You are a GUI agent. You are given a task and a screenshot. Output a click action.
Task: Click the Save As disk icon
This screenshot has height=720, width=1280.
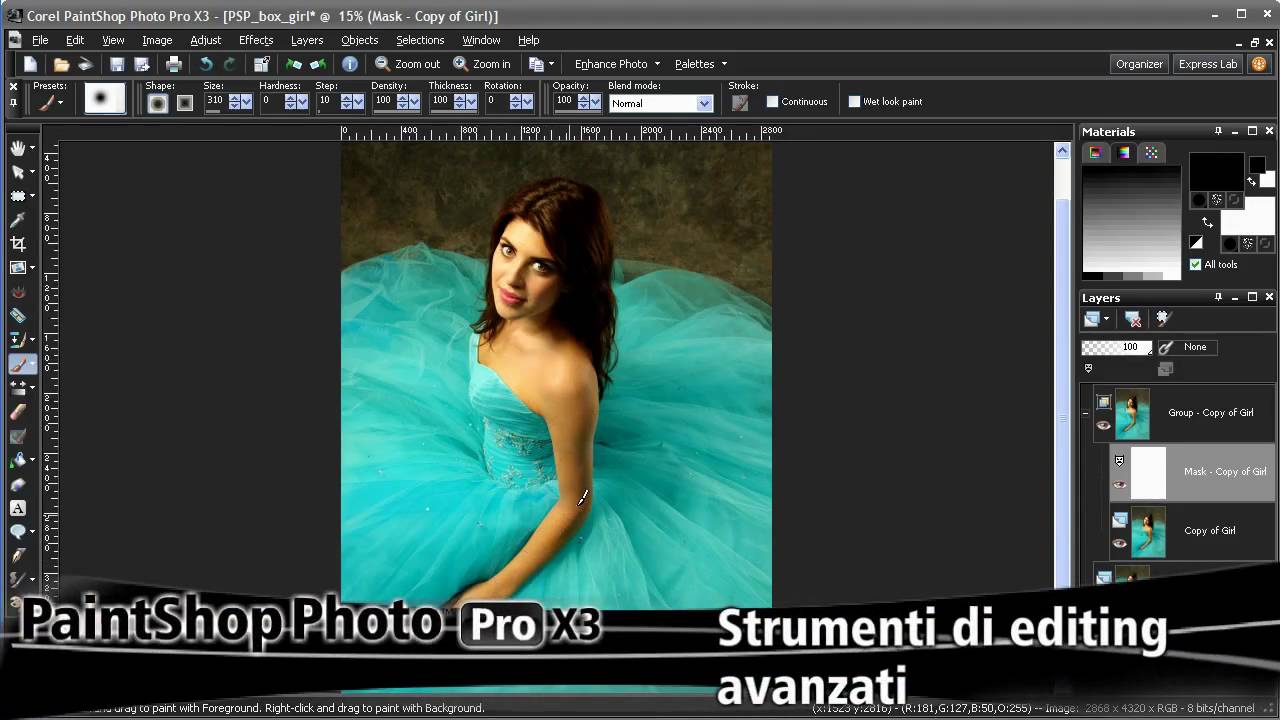[x=142, y=64]
